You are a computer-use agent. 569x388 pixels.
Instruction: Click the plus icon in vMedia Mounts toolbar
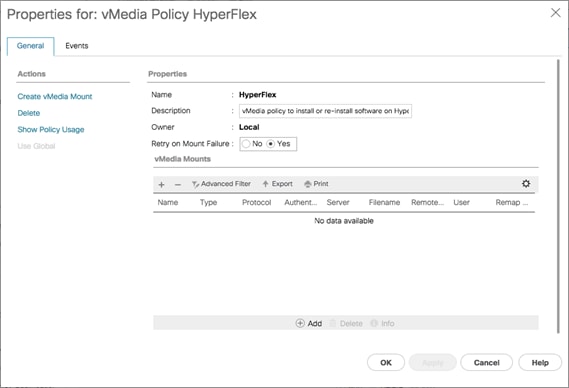click(x=161, y=185)
